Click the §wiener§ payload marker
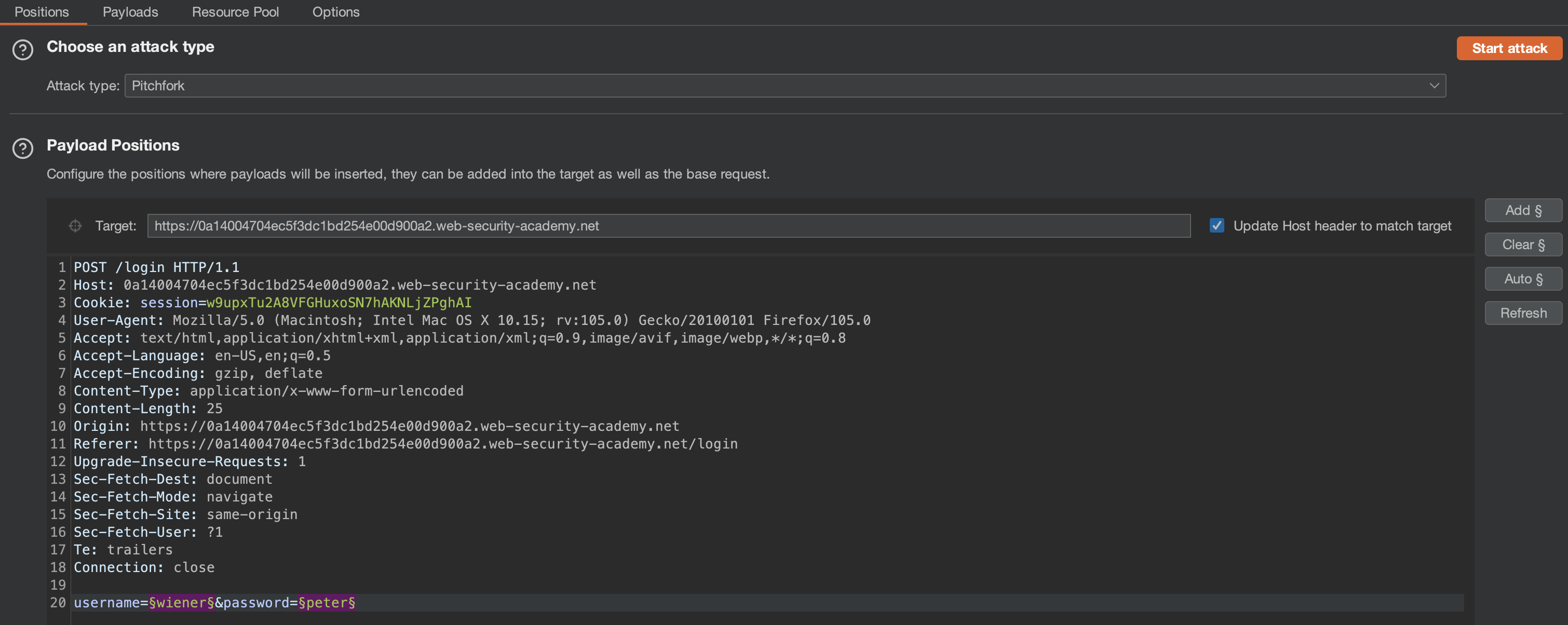Viewport: 1568px width, 625px height. tap(181, 603)
